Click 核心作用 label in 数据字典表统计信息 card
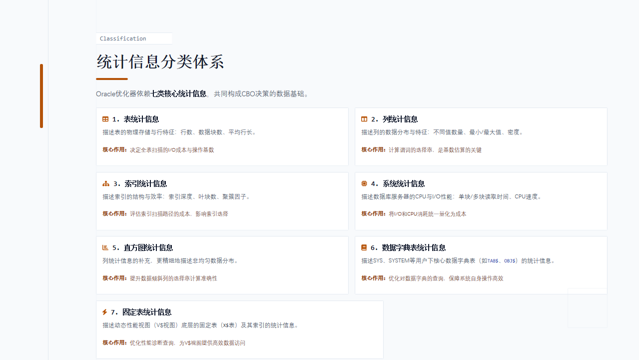 pos(373,278)
